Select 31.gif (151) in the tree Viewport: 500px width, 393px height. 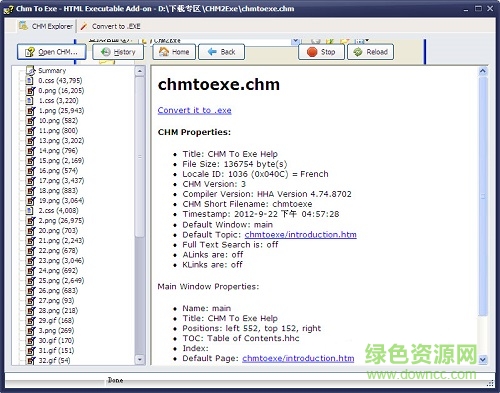point(56,351)
